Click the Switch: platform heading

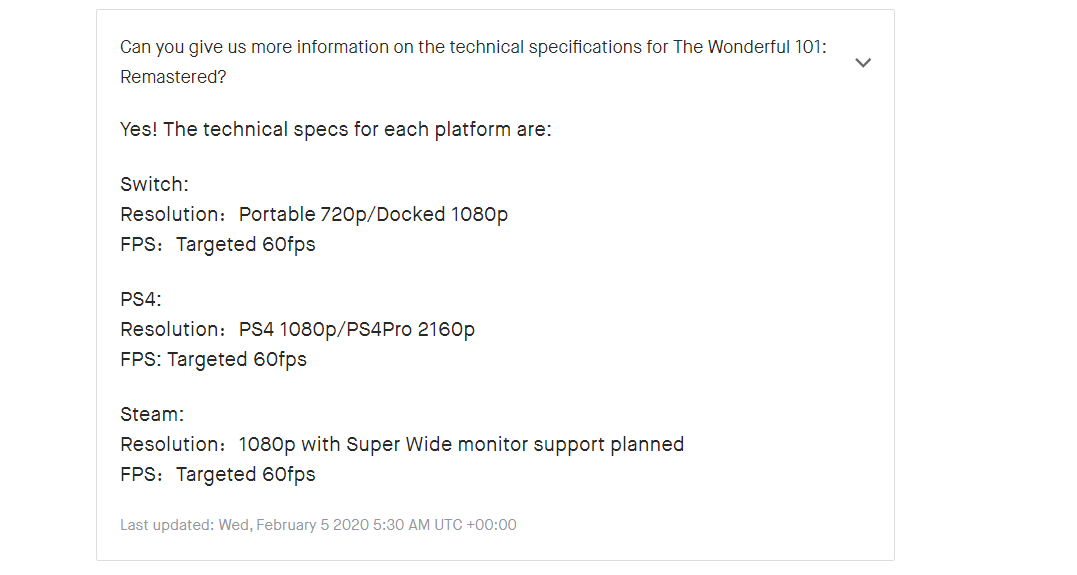pyautogui.click(x=155, y=184)
